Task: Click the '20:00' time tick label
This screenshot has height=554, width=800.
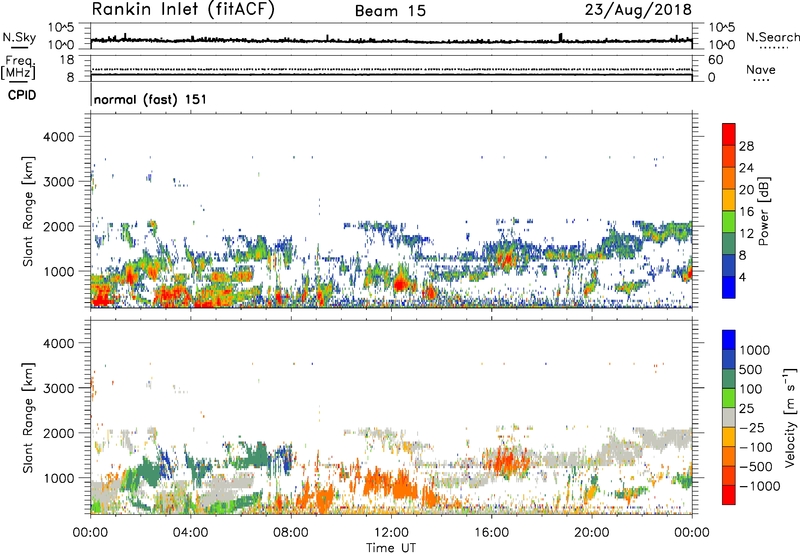Action: pyautogui.click(x=591, y=533)
